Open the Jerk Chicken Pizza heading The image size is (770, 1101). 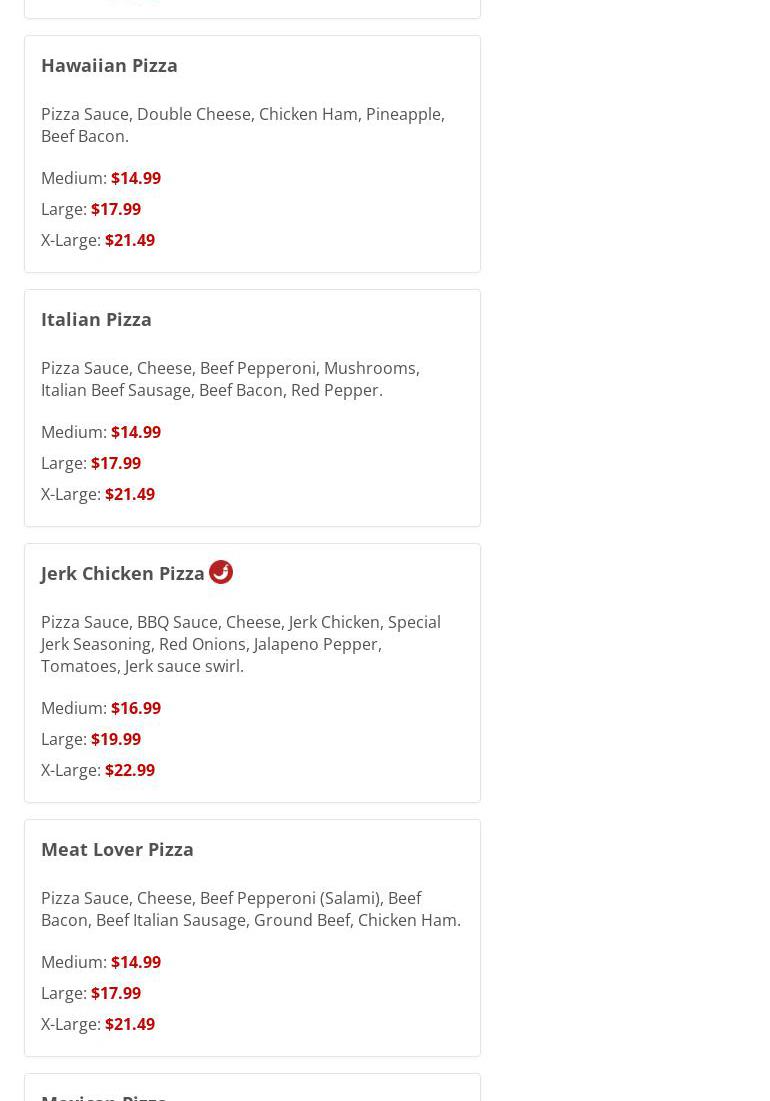123,574
